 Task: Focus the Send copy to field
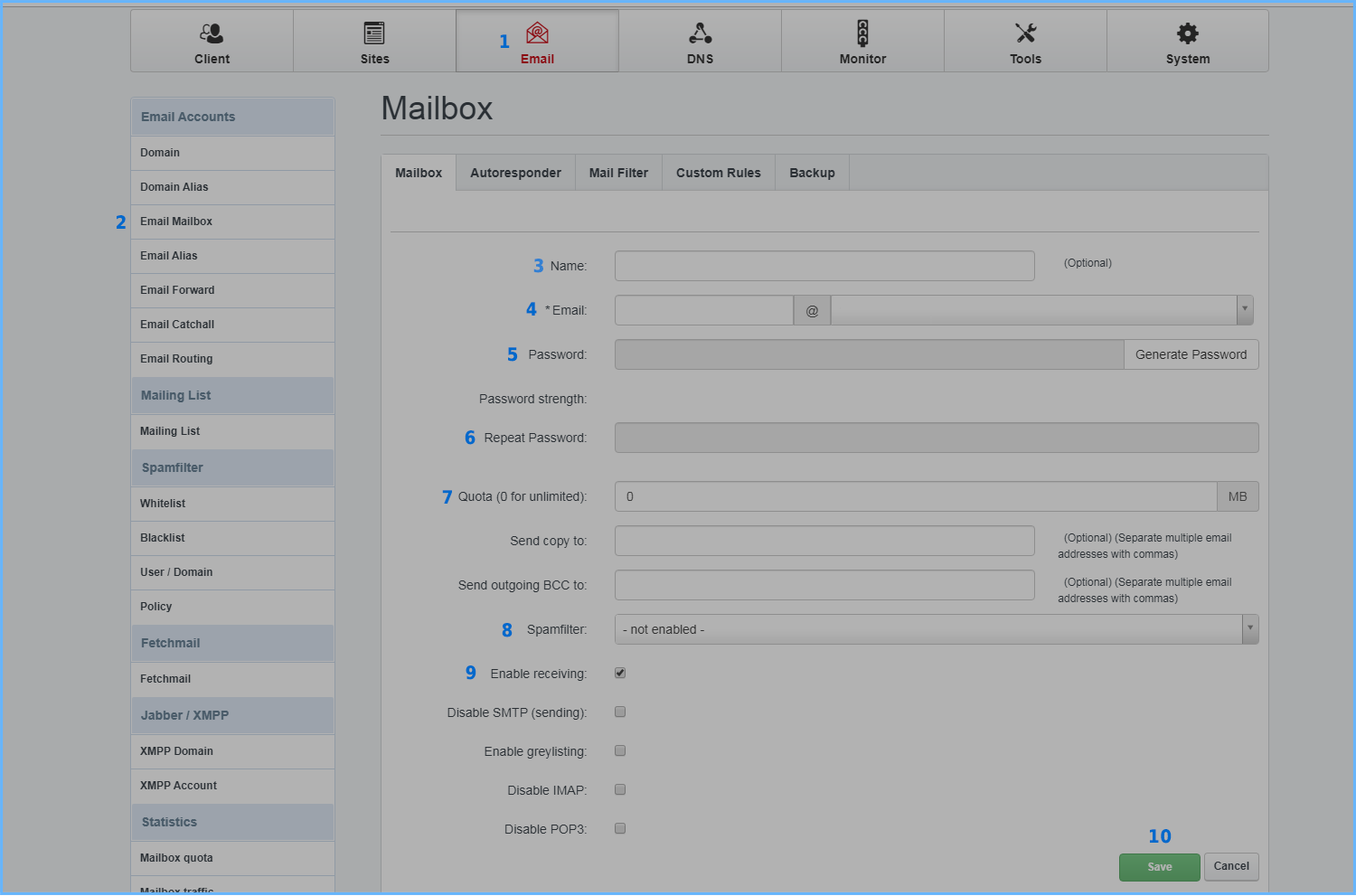pyautogui.click(x=824, y=541)
